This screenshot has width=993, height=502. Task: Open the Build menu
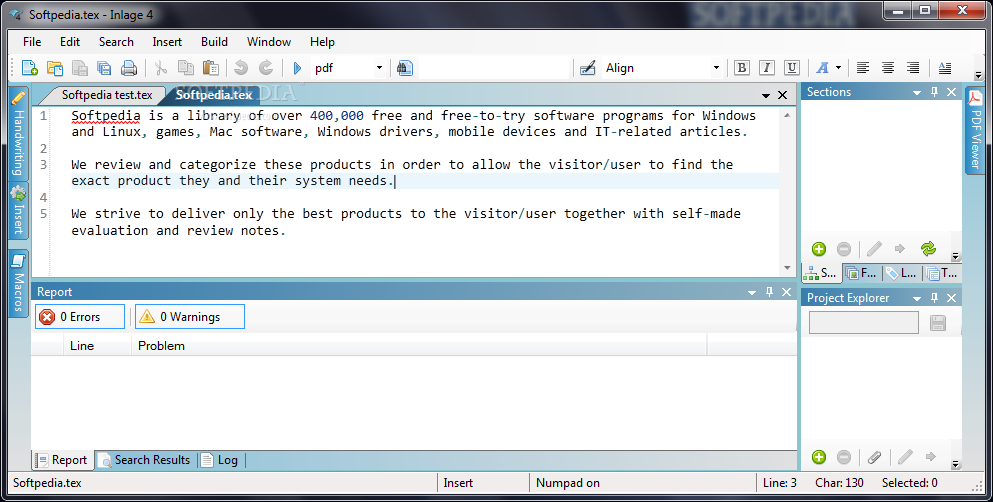(215, 42)
